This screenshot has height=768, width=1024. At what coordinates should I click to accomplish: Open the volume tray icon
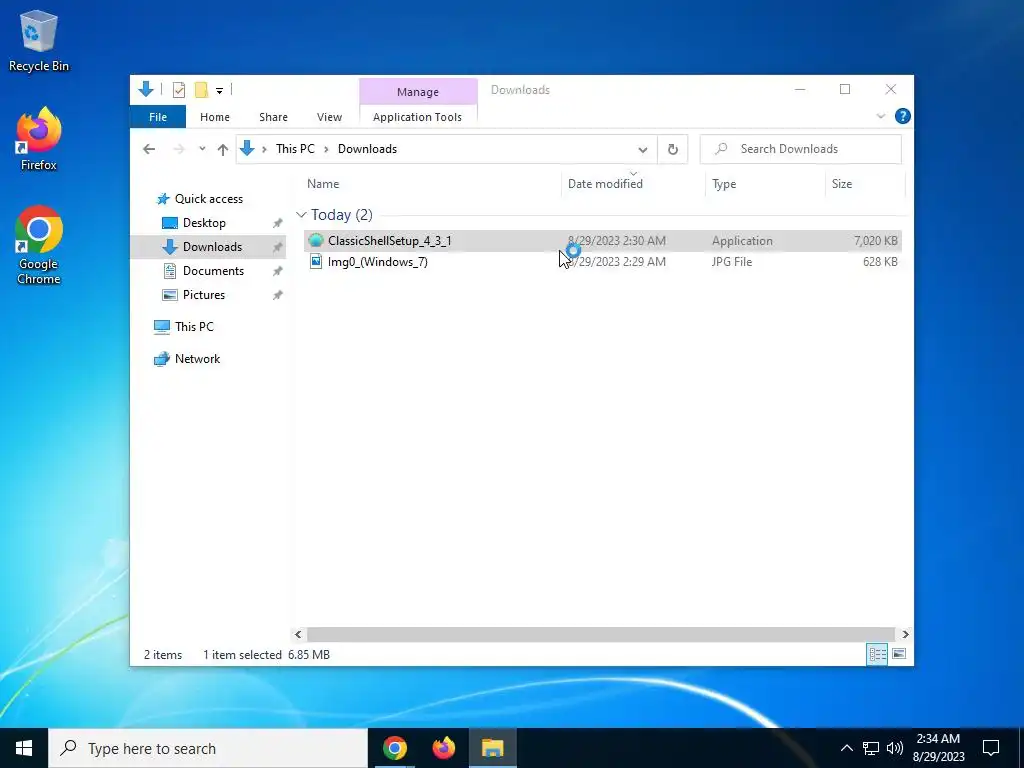pyautogui.click(x=895, y=748)
